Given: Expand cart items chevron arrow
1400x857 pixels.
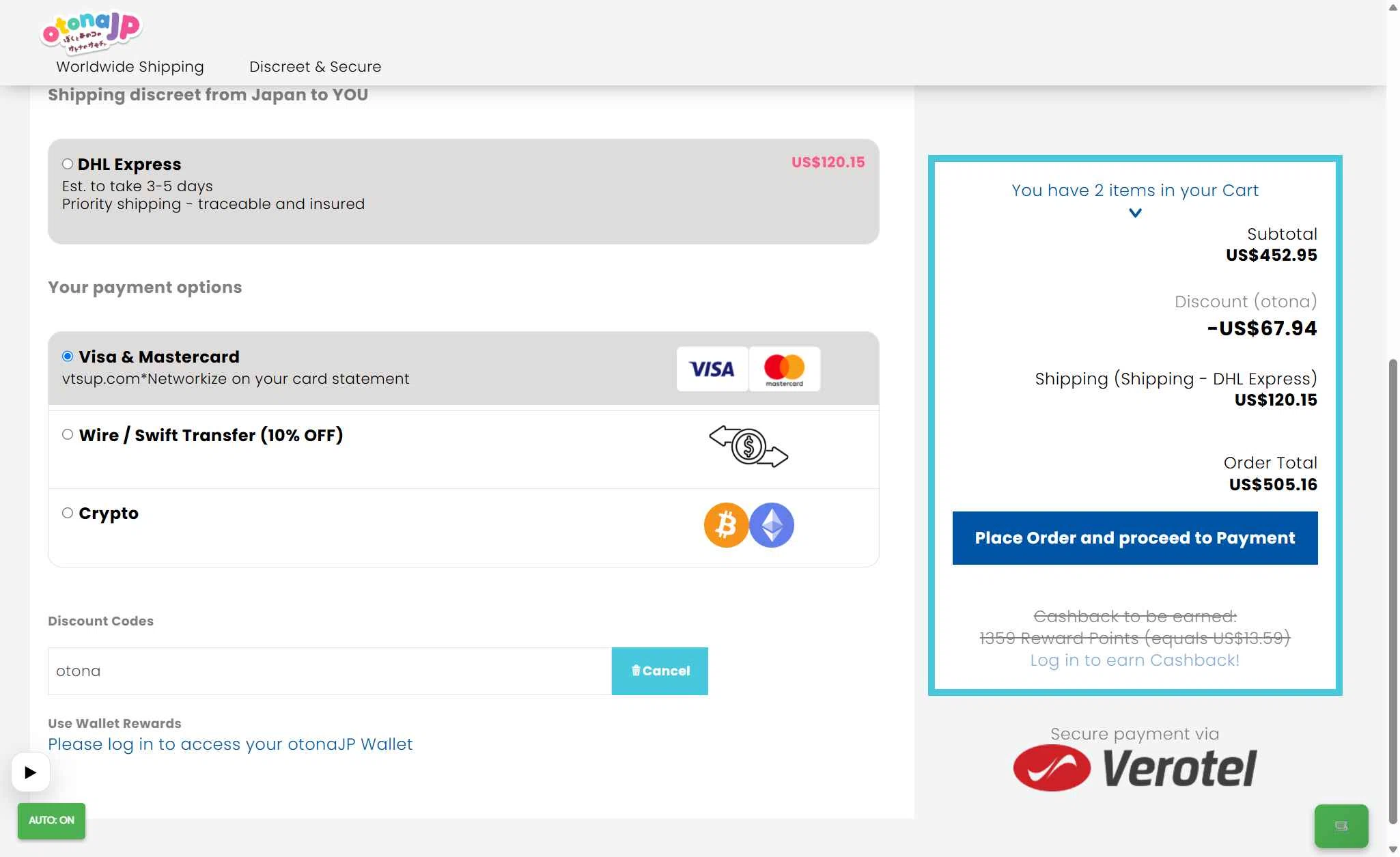Looking at the screenshot, I should coord(1135,213).
